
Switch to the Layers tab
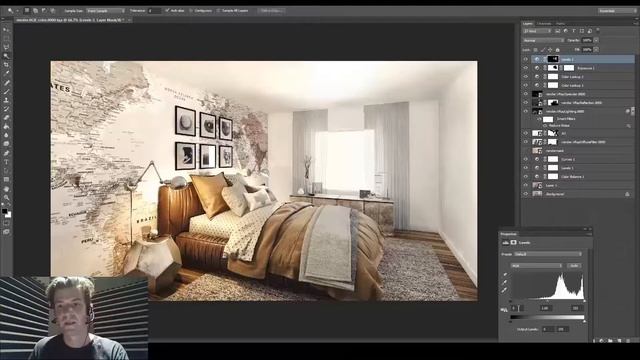point(528,24)
